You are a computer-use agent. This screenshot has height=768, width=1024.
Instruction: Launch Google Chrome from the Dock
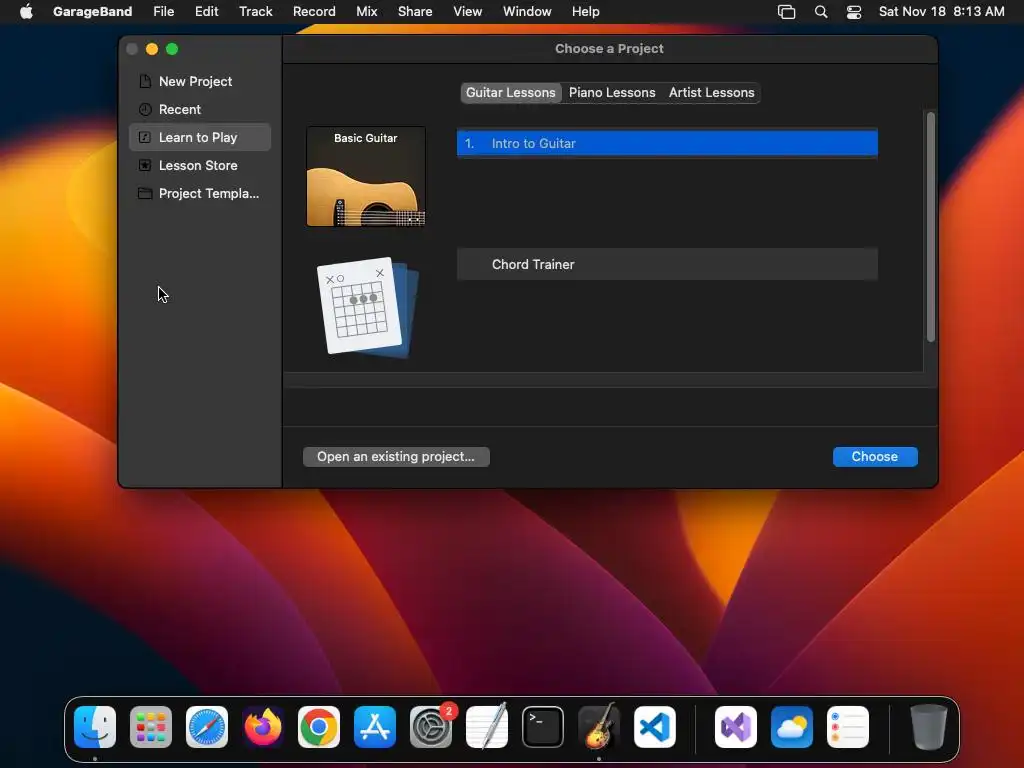[319, 727]
